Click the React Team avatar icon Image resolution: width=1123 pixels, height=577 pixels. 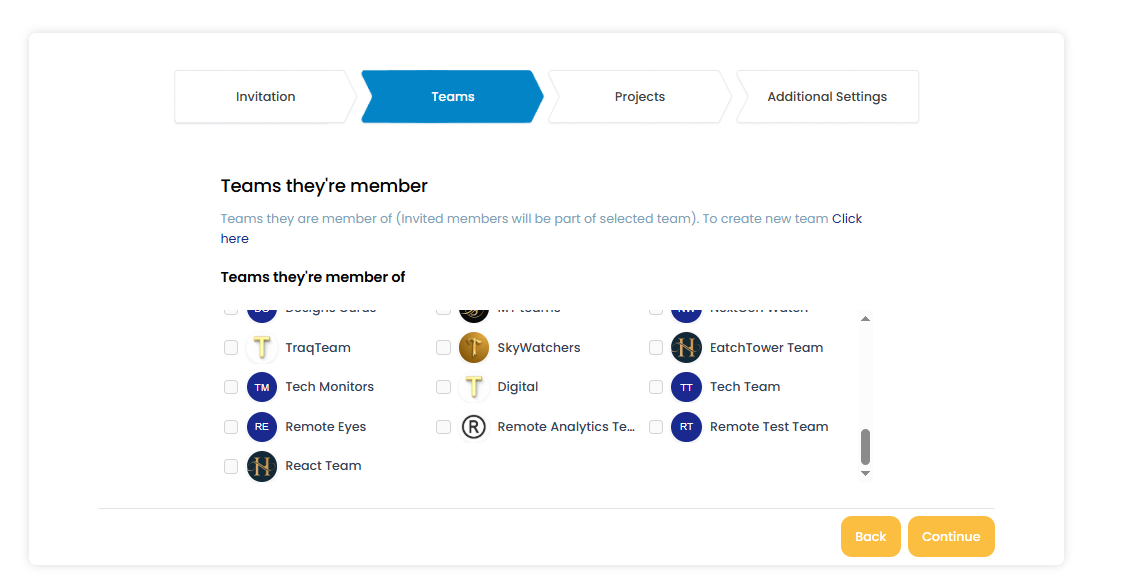pyautogui.click(x=261, y=465)
